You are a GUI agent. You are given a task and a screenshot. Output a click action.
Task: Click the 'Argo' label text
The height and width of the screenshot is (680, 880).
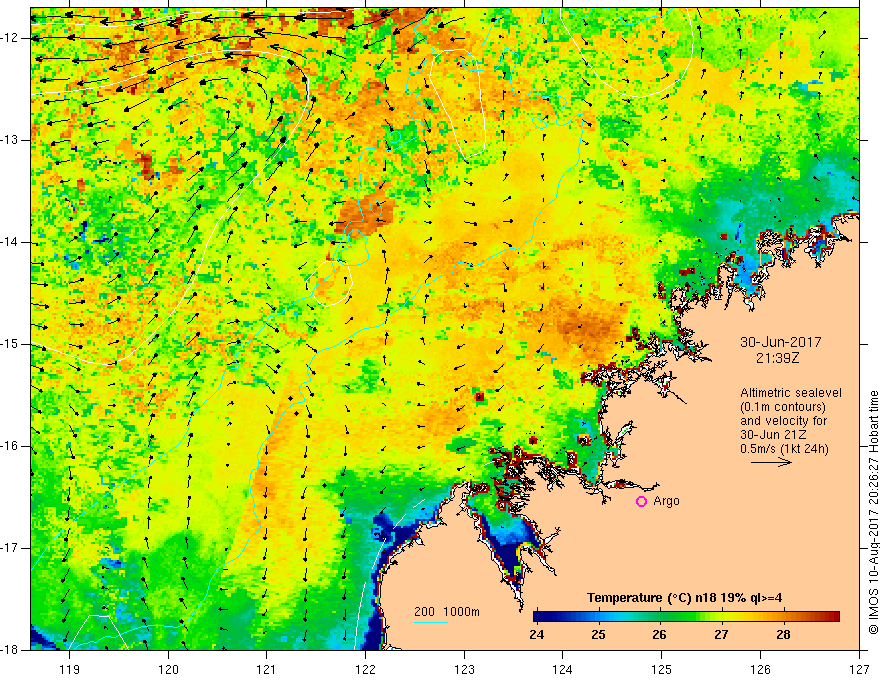tap(666, 501)
